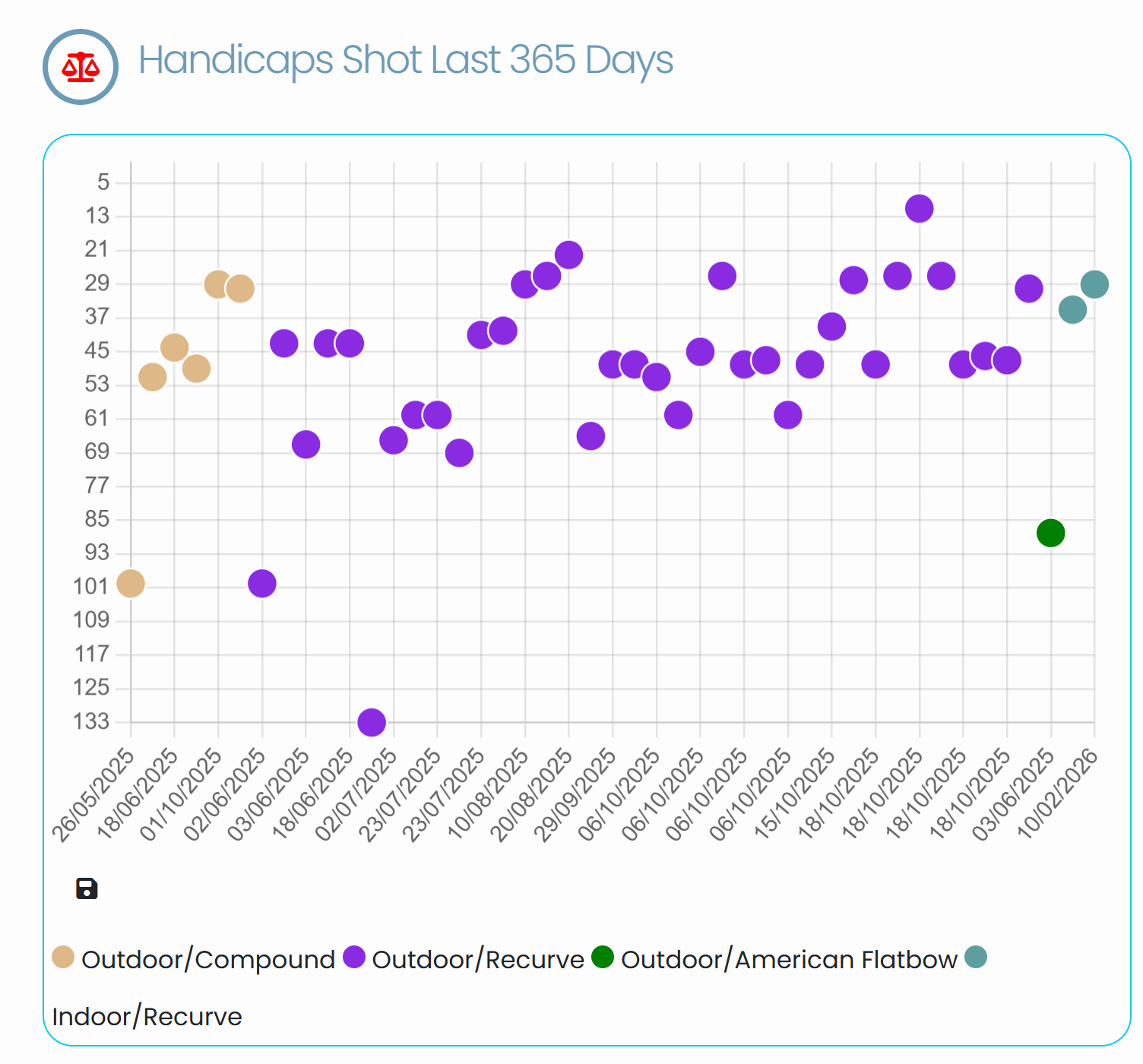
Task: Click the tan Outdoor/Compound legend swatch
Action: click(63, 958)
